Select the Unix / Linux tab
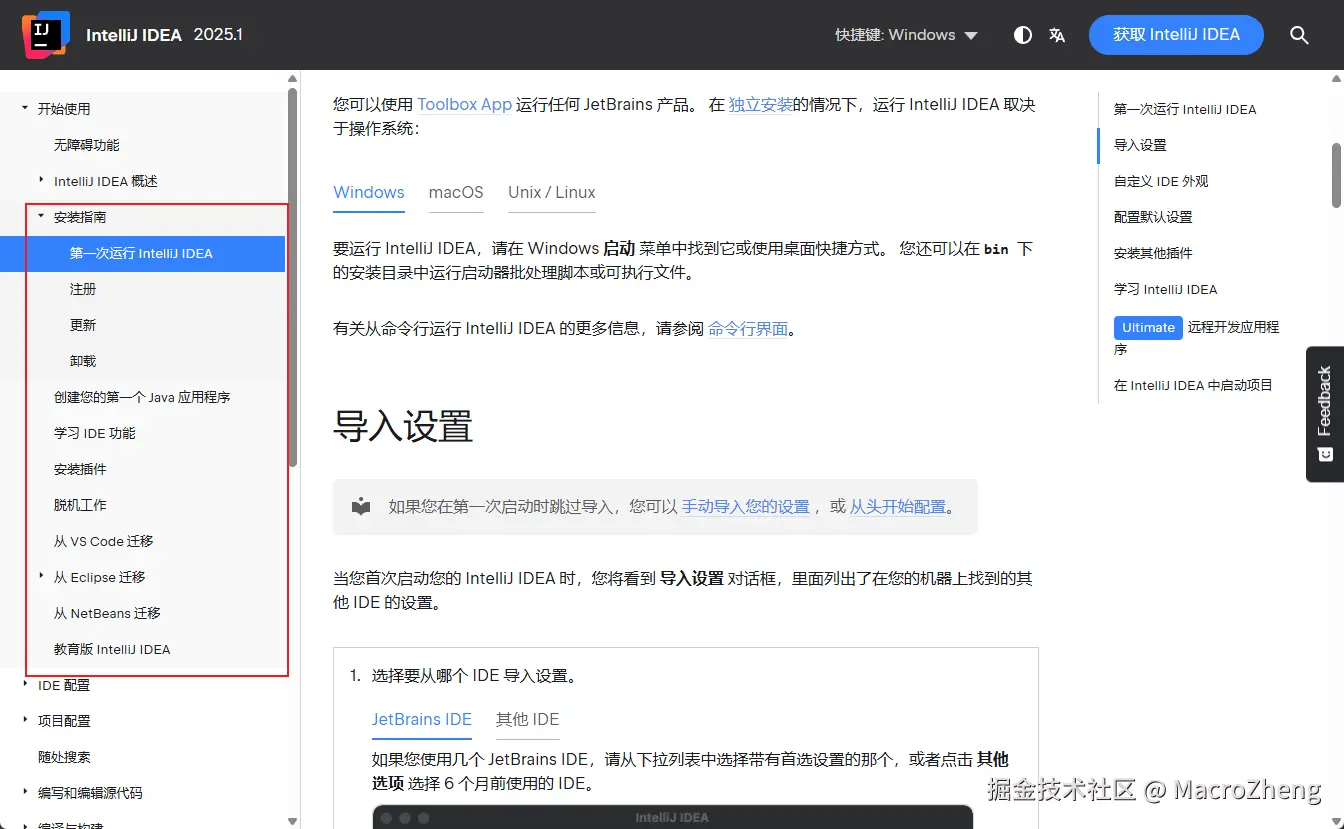This screenshot has width=1344, height=829. [x=552, y=193]
